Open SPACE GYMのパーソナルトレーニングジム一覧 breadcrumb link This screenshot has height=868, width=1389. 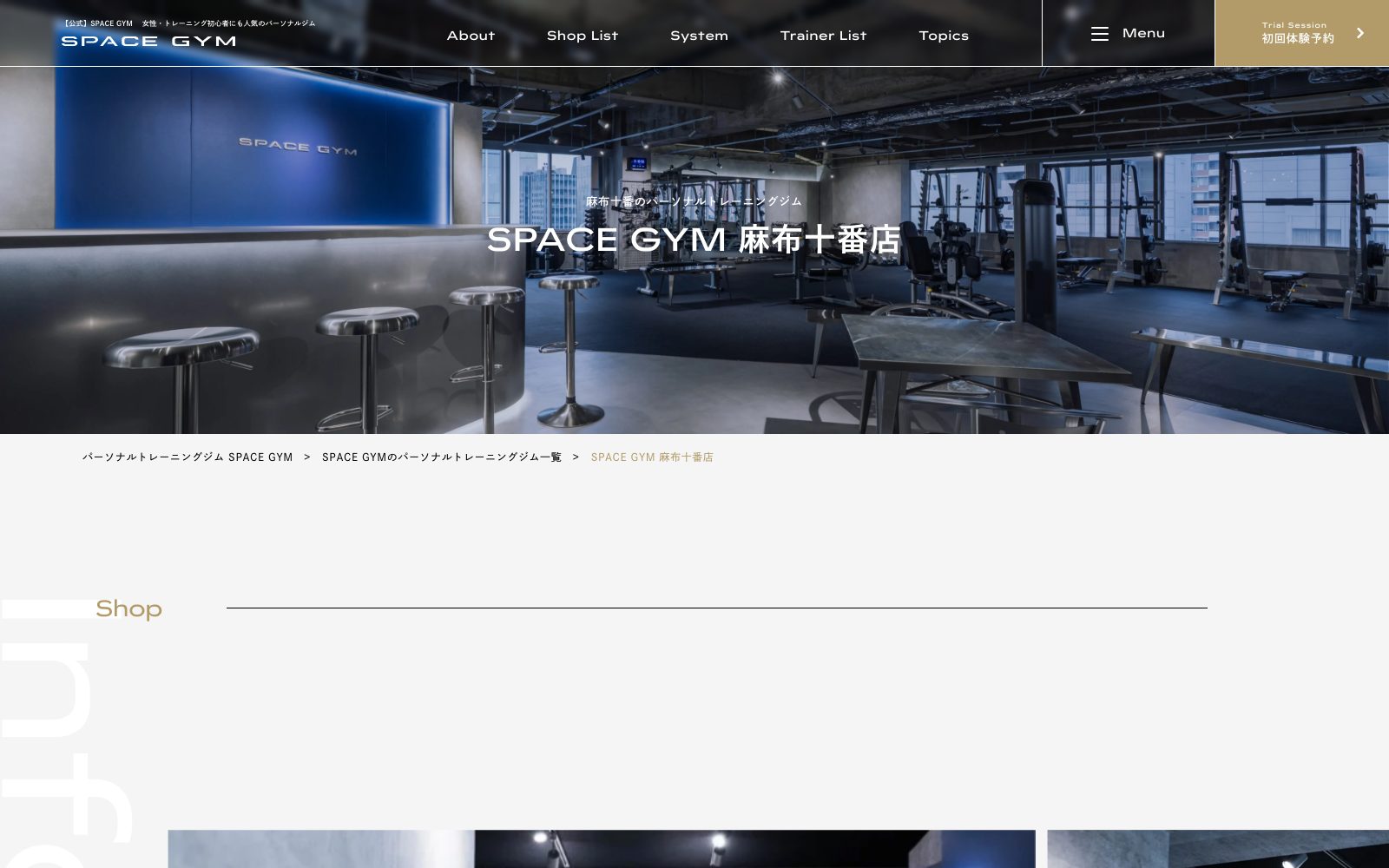point(442,457)
